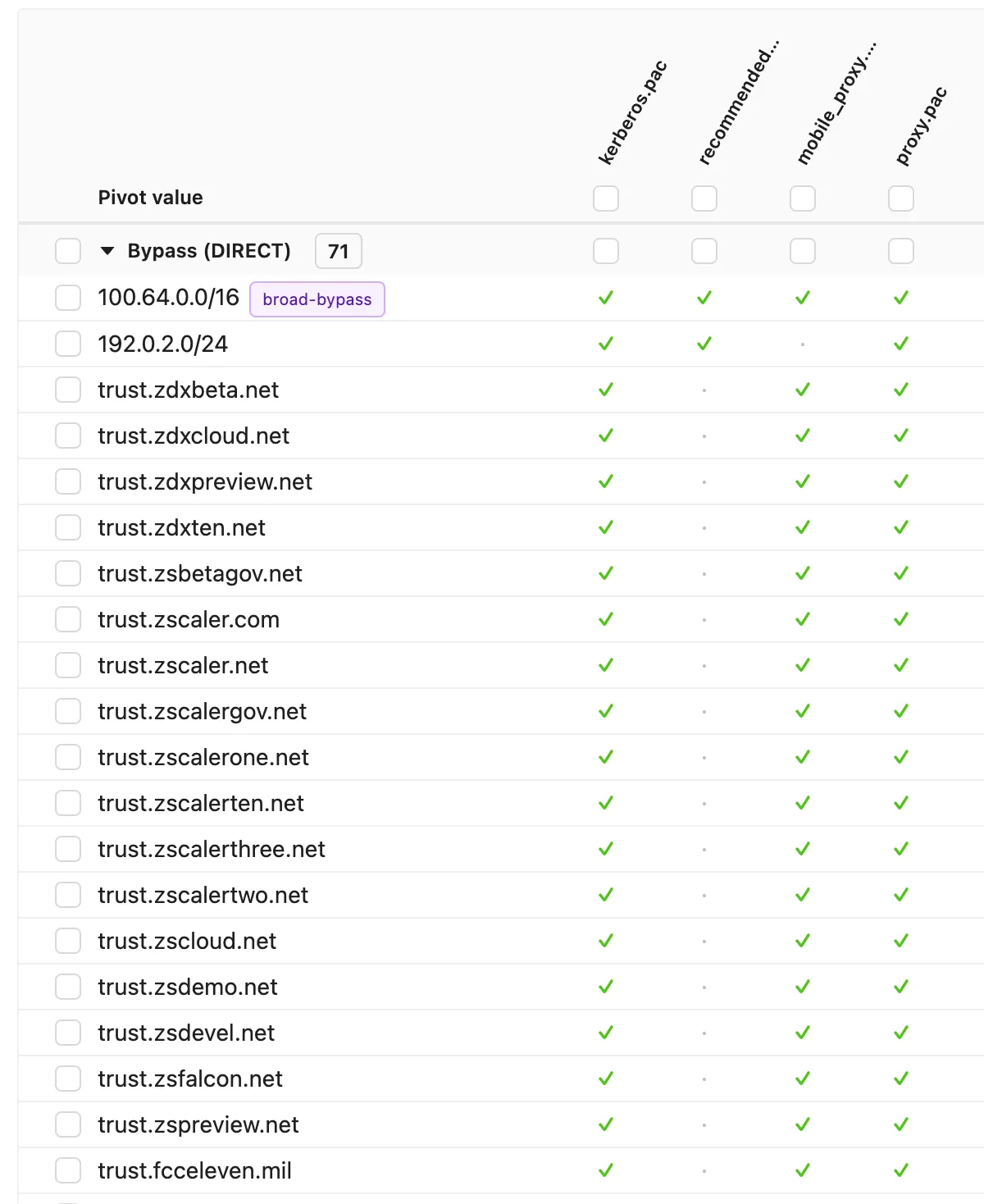Select the trust.zscaler.com row checkbox

coord(68,619)
